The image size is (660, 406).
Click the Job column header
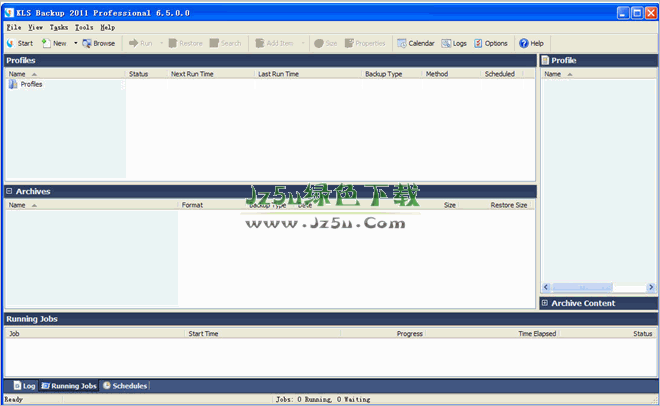click(x=95, y=334)
